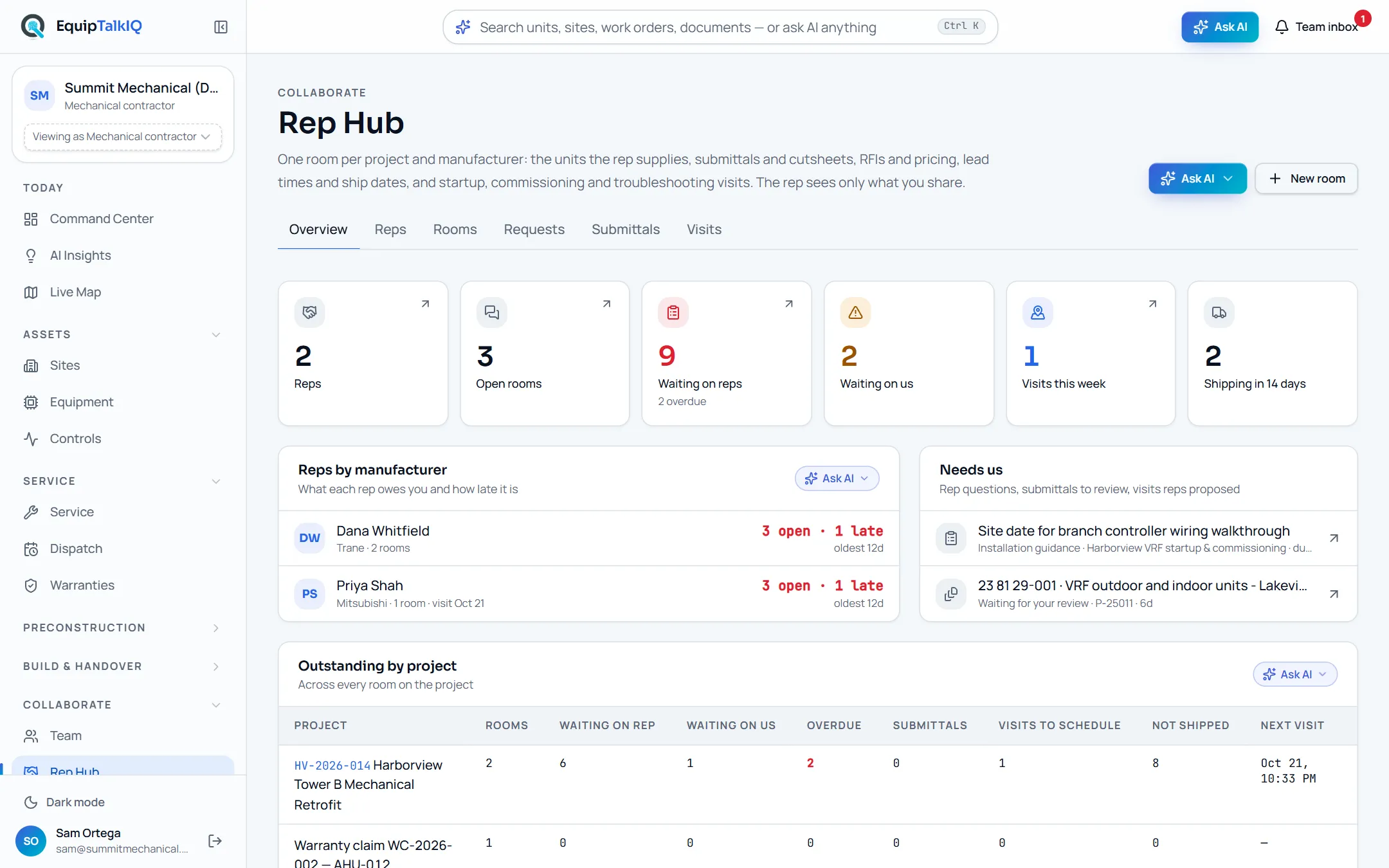This screenshot has width=1389, height=868.
Task: Expand the PRECONSTRUCTION sidebar section
Action: click(216, 628)
